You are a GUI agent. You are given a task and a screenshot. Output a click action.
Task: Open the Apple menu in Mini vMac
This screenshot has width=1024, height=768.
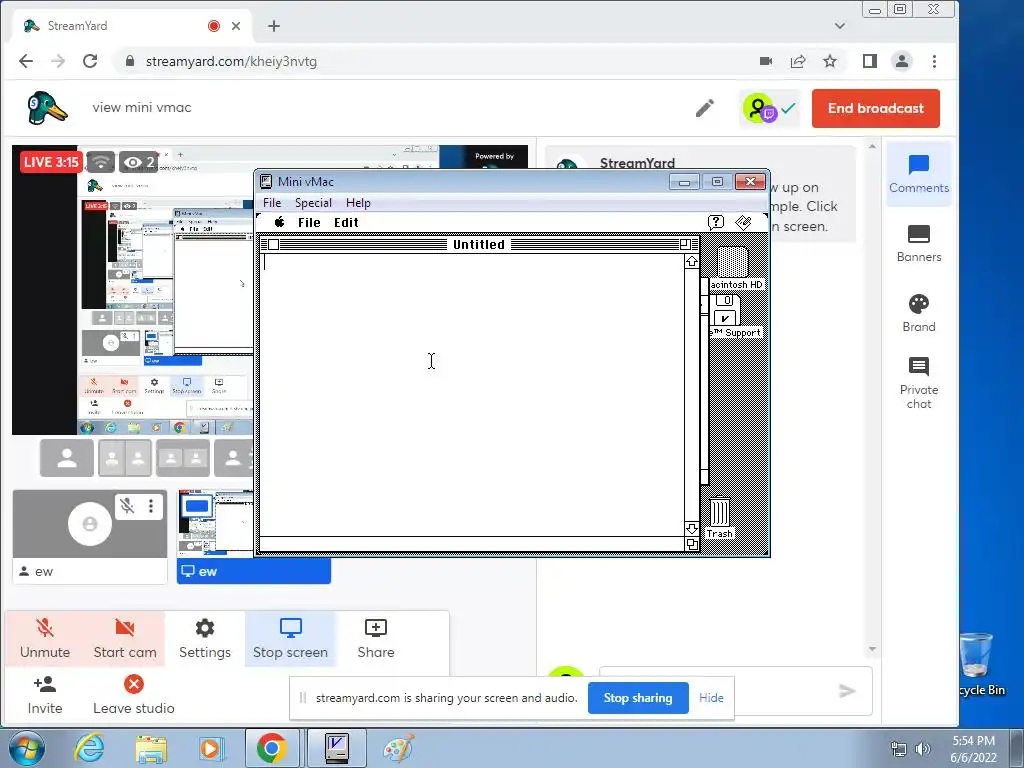(280, 222)
